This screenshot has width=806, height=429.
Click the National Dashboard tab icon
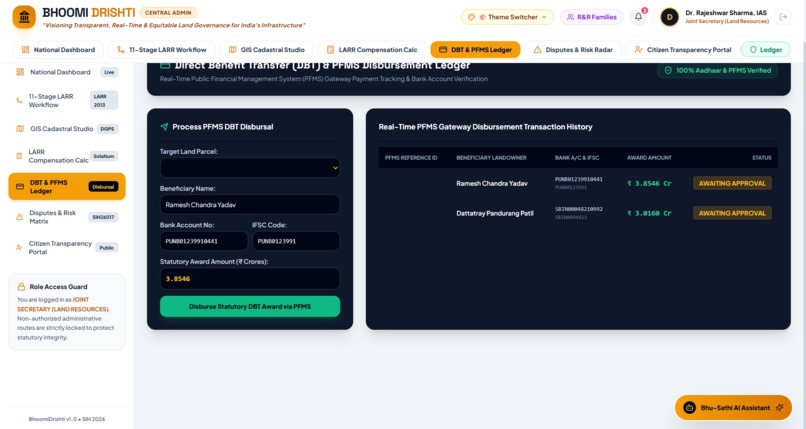25,50
